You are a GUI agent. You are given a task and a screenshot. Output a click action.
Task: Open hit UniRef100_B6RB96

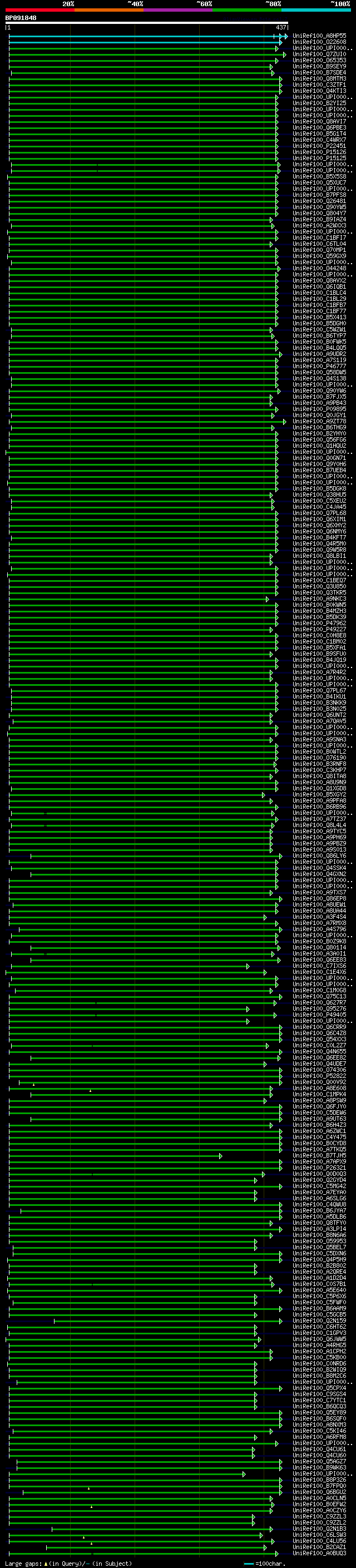319,807
